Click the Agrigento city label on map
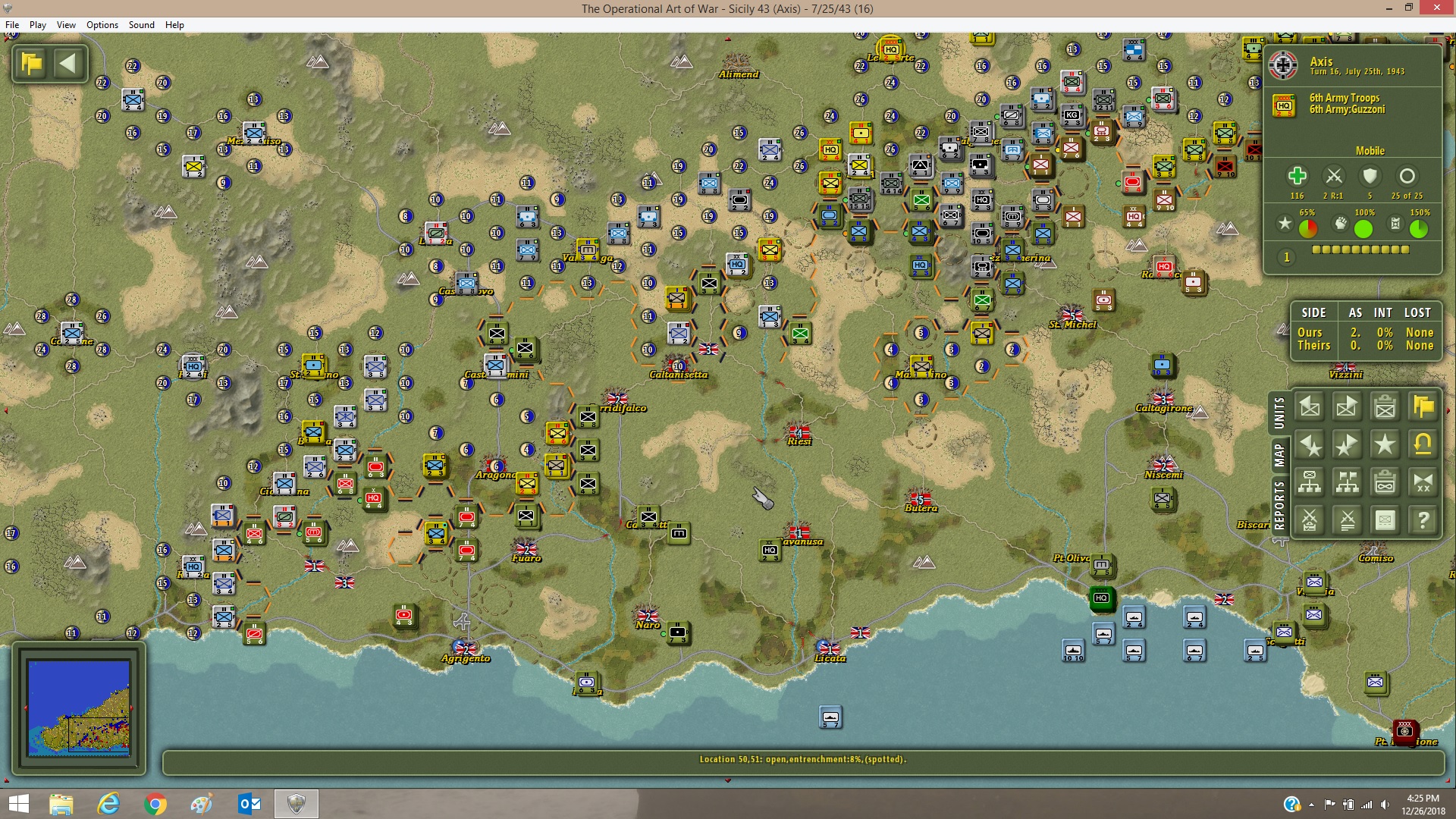The height and width of the screenshot is (819, 1456). click(x=466, y=658)
